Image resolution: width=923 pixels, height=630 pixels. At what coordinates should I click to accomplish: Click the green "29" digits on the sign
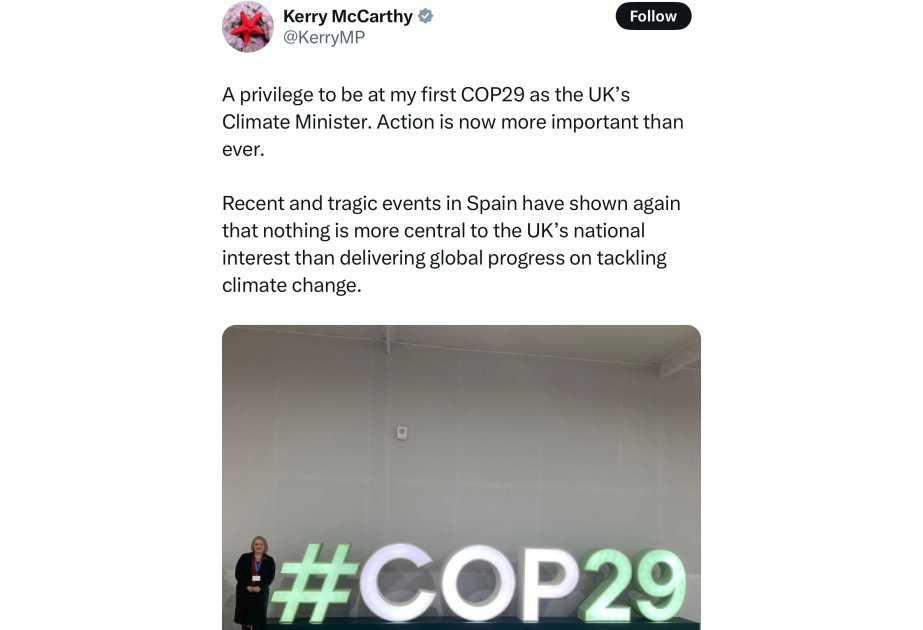632,585
